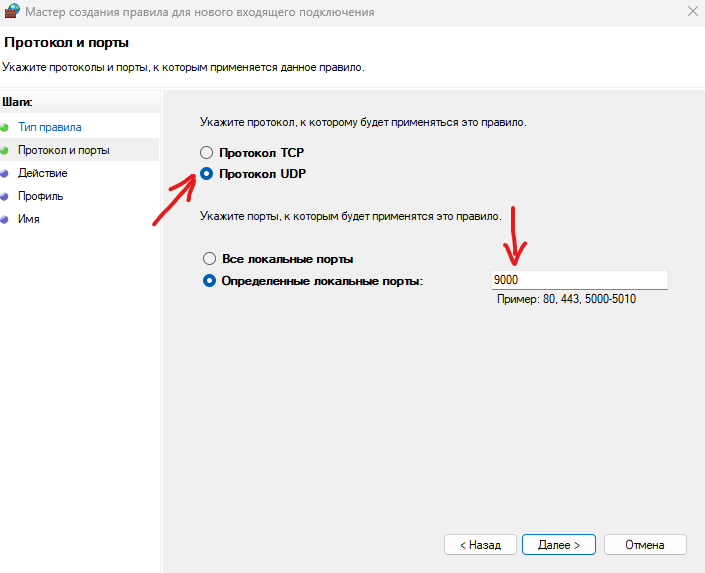Select the Протокол UDP radio button

[206, 174]
